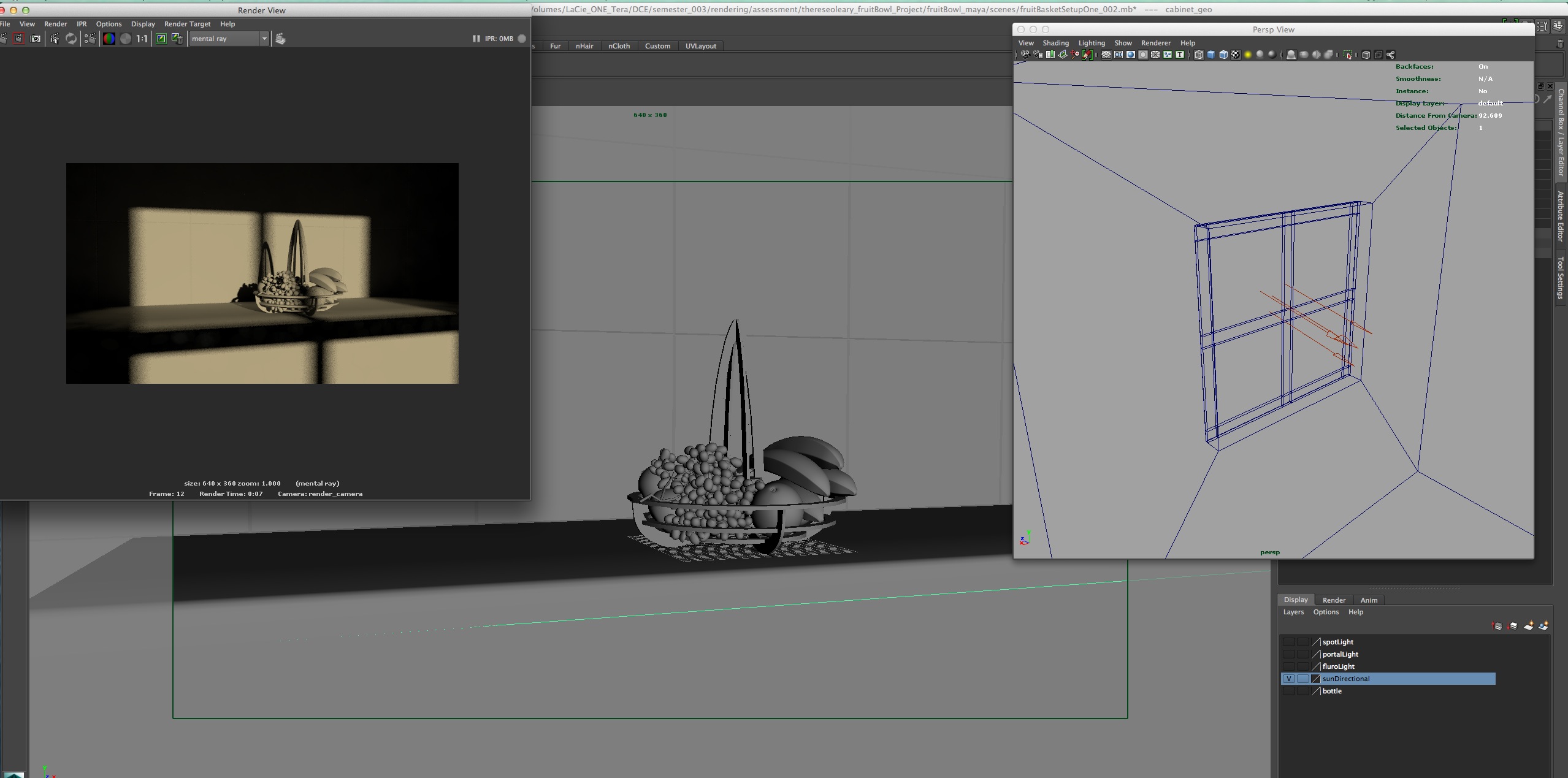Select the fluroLight layer name
Image resolution: width=1568 pixels, height=778 pixels.
click(1338, 666)
